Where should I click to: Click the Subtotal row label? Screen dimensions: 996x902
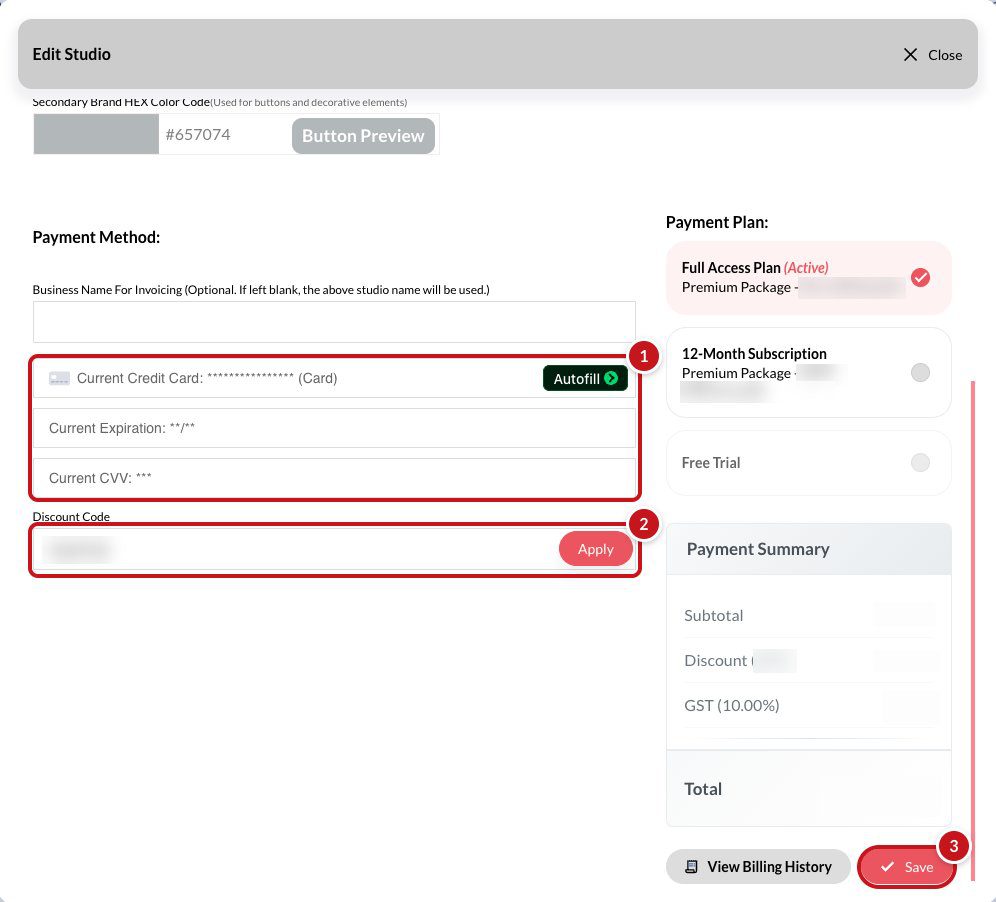tap(713, 616)
